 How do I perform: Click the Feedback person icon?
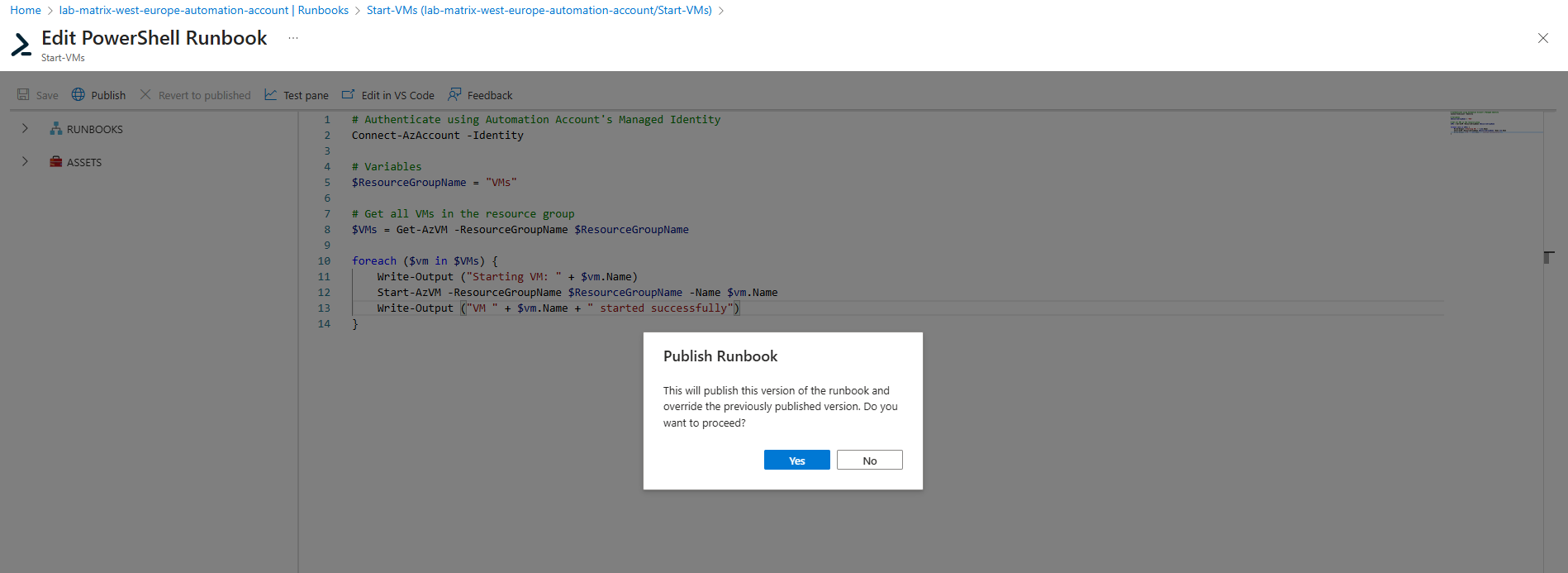tap(454, 94)
